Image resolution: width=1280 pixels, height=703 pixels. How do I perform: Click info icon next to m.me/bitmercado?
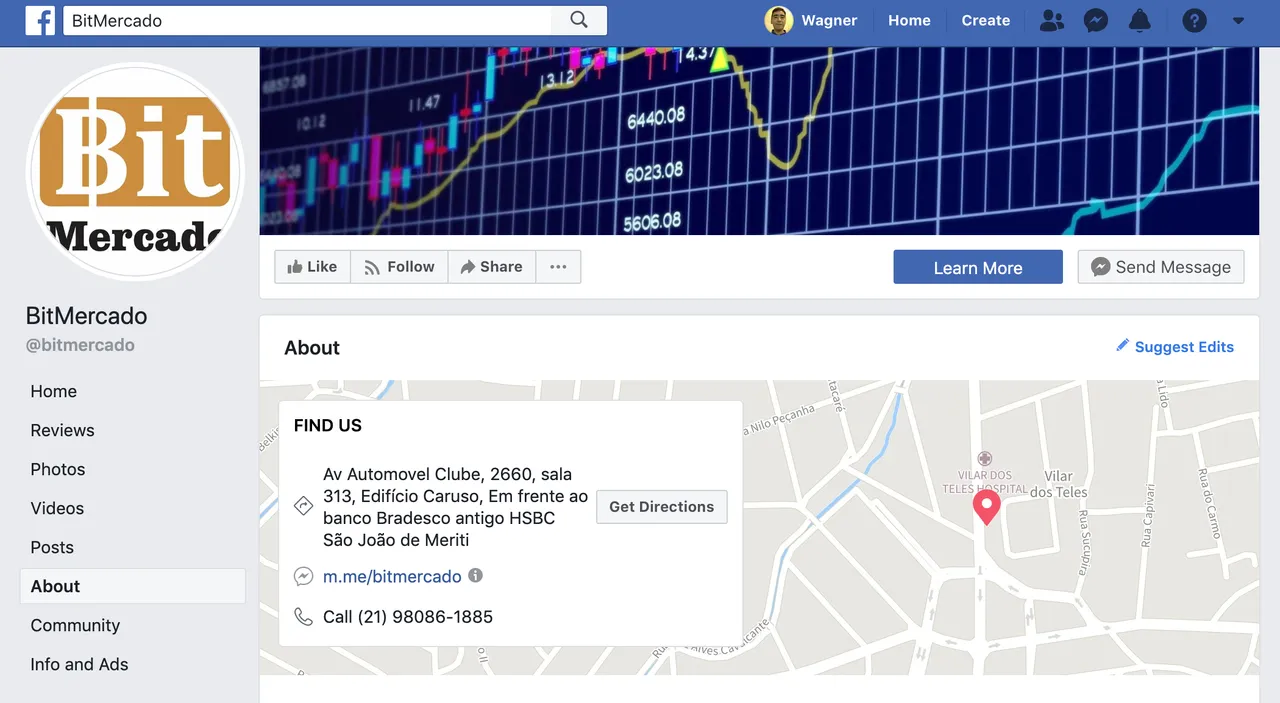click(476, 575)
